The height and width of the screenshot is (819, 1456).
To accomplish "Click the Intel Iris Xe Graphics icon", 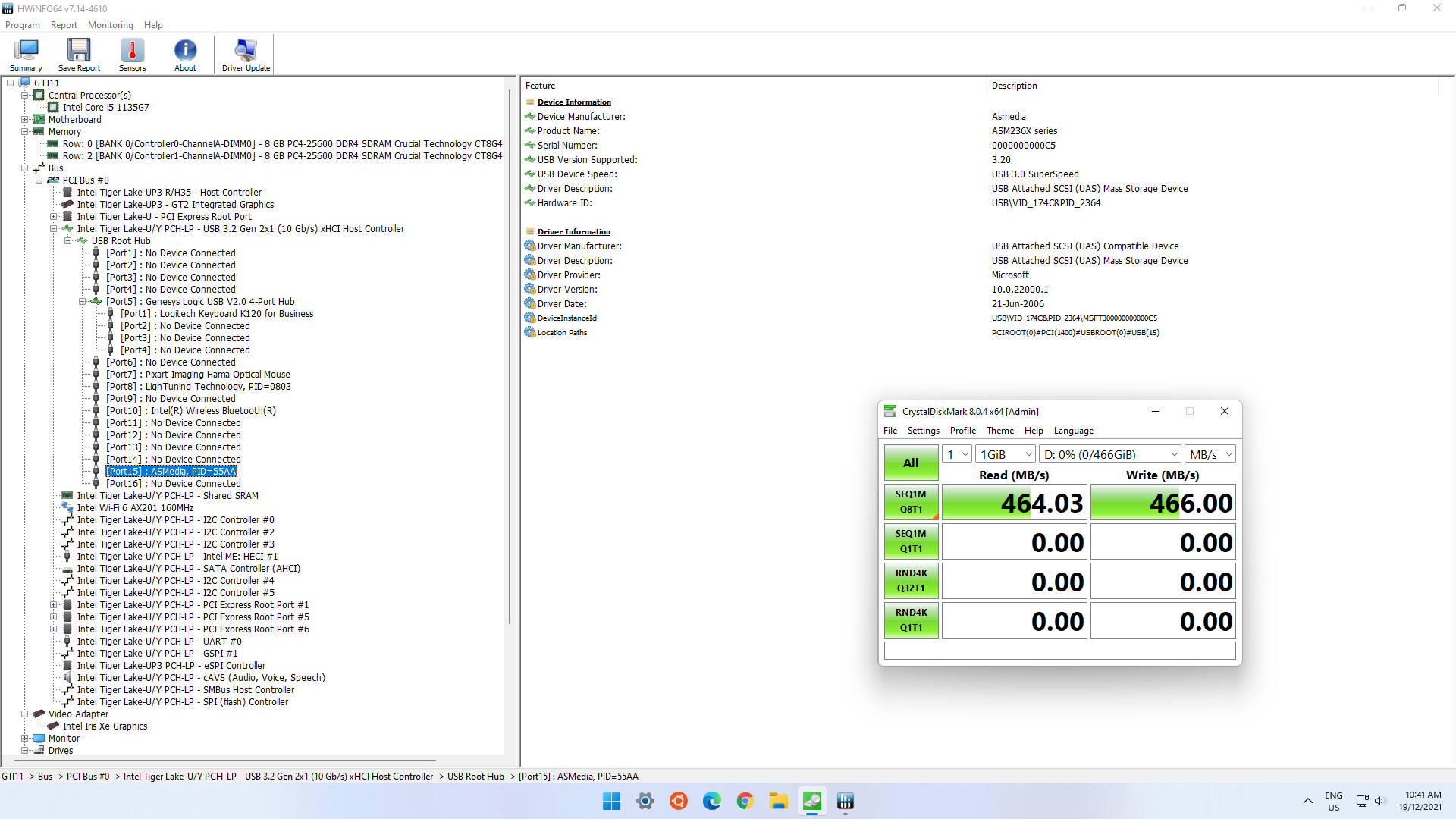I will coord(53,726).
